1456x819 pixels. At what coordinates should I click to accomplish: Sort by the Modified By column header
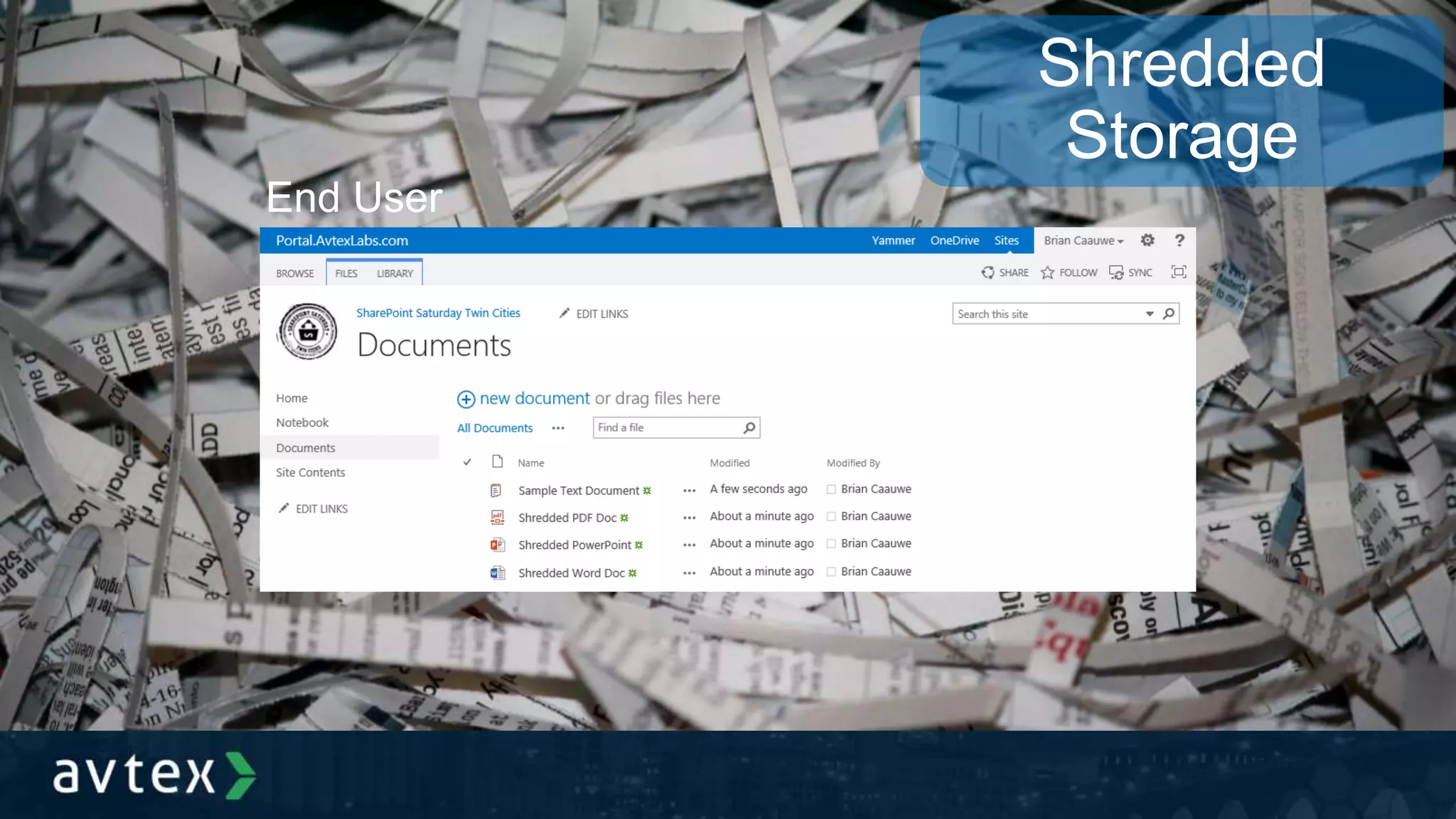pyautogui.click(x=853, y=463)
